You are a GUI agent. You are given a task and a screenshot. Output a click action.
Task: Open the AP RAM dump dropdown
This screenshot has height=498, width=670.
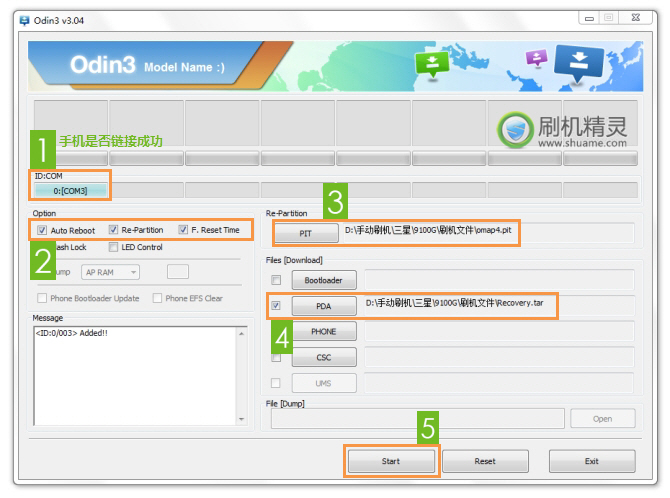(111, 272)
